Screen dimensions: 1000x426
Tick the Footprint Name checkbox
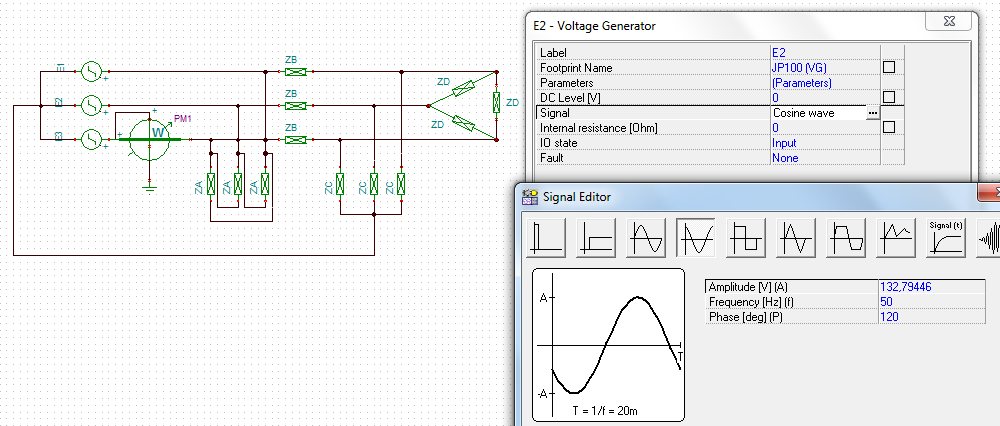(x=888, y=67)
